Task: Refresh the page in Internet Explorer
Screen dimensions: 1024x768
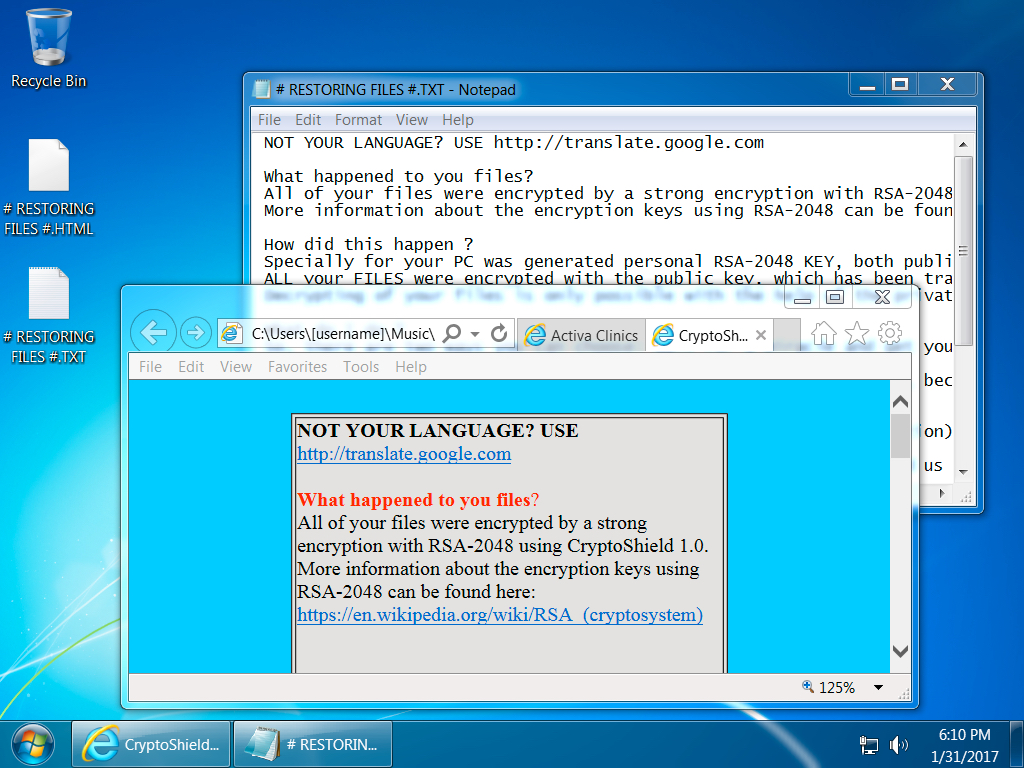Action: [499, 334]
